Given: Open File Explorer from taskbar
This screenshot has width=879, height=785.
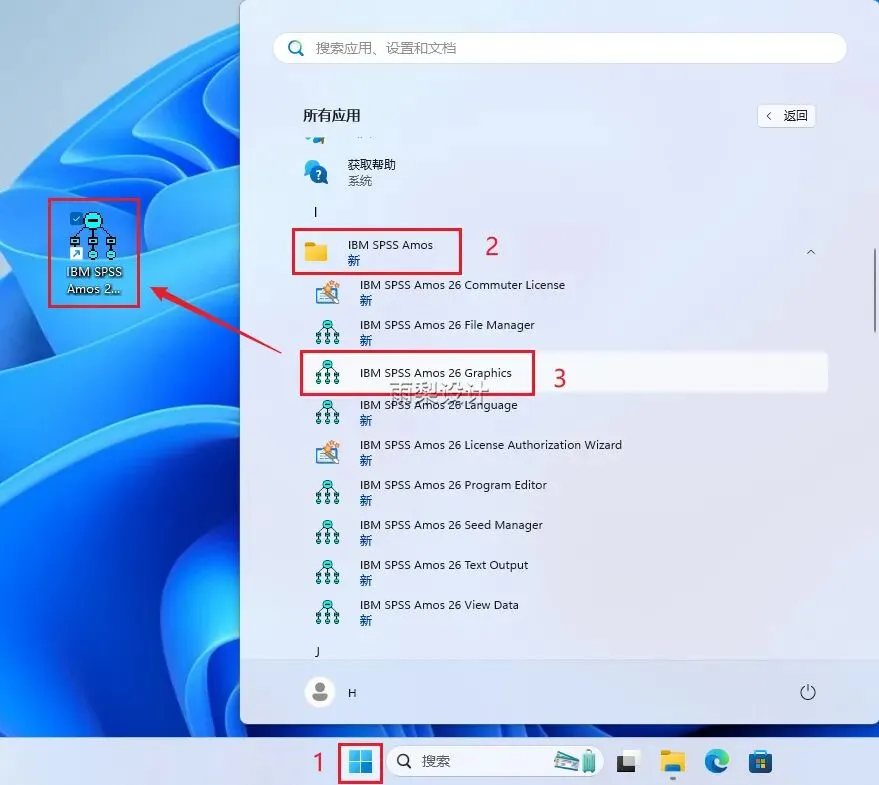Looking at the screenshot, I should click(673, 762).
